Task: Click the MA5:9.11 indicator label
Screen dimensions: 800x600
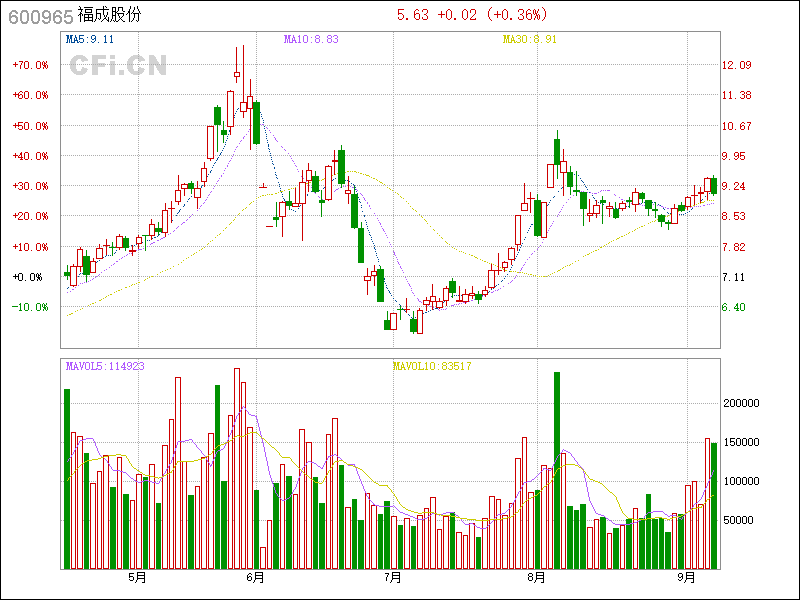Action: pyautogui.click(x=88, y=39)
